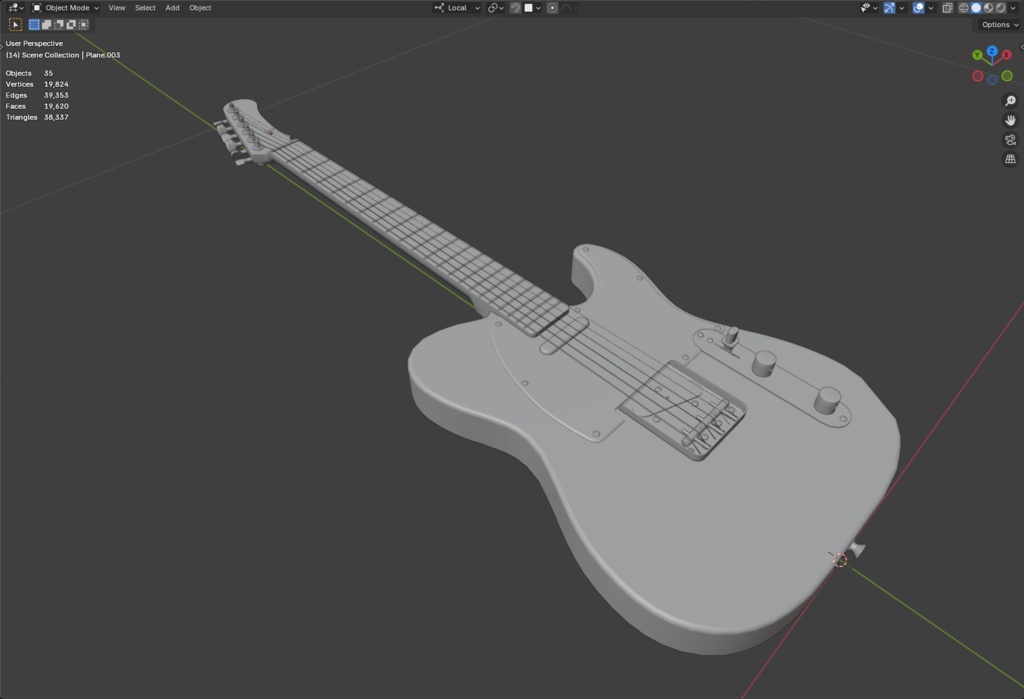Choose Intersect Selection mode

84,25
